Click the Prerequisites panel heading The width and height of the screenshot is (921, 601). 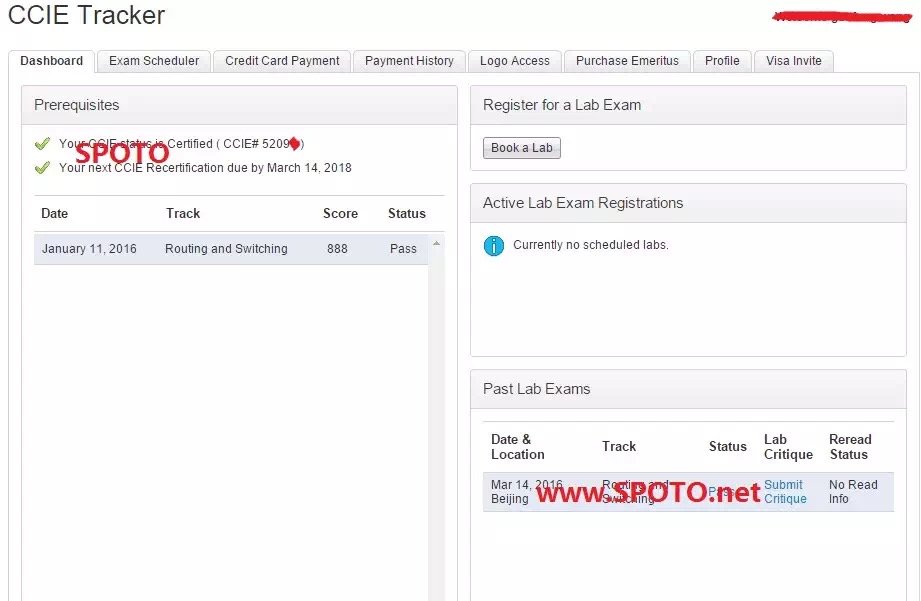coord(76,105)
